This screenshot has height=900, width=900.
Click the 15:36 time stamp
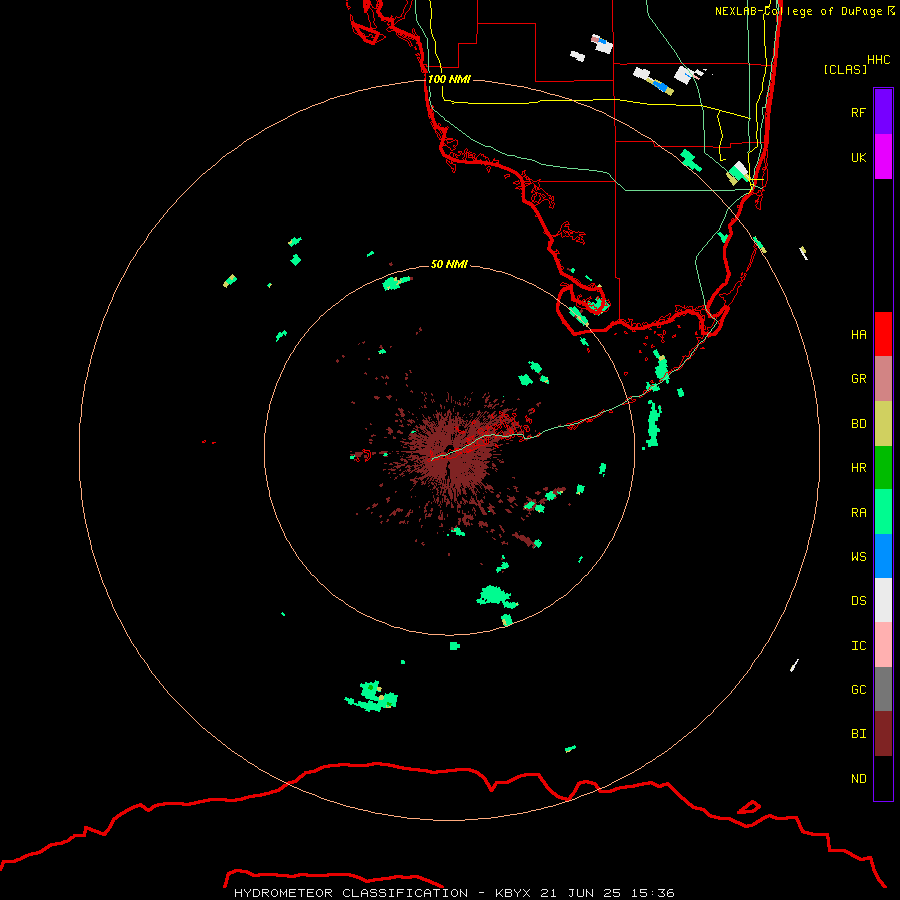652,893
